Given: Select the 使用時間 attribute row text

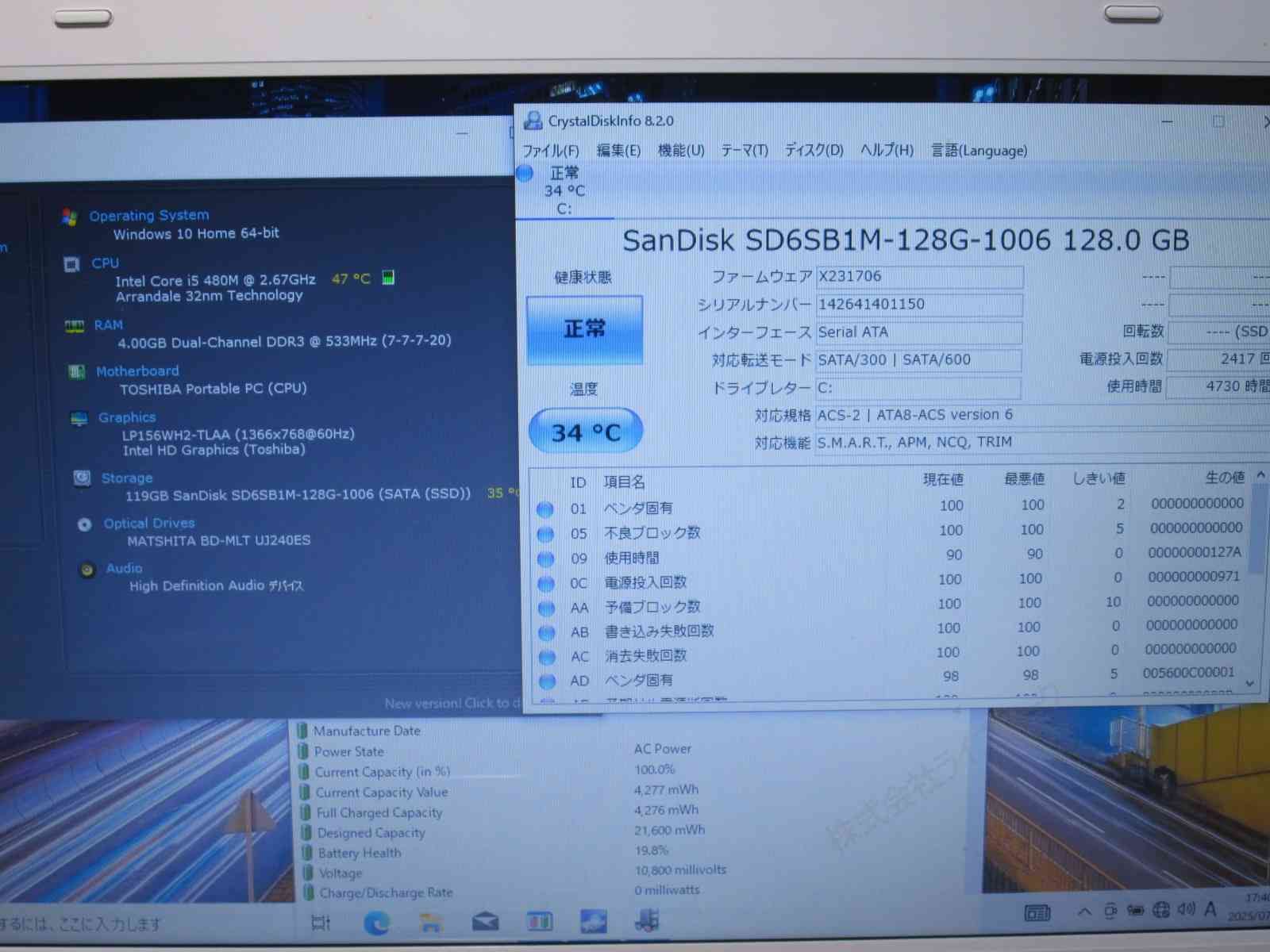Looking at the screenshot, I should click(632, 558).
